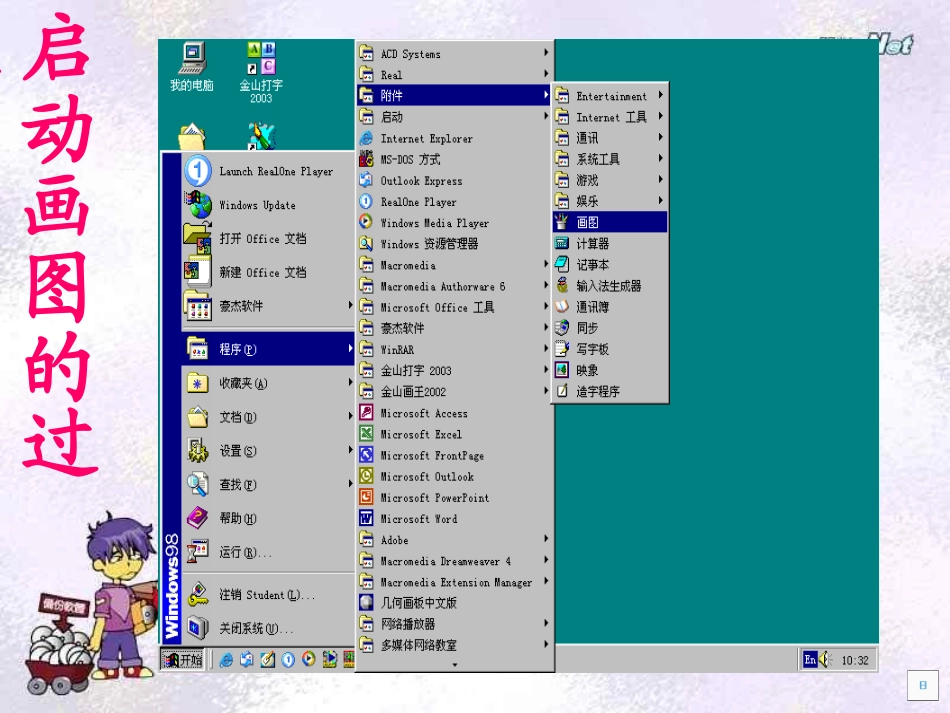The image size is (950, 713).
Task: Click the speaker volume tray icon
Action: point(825,660)
